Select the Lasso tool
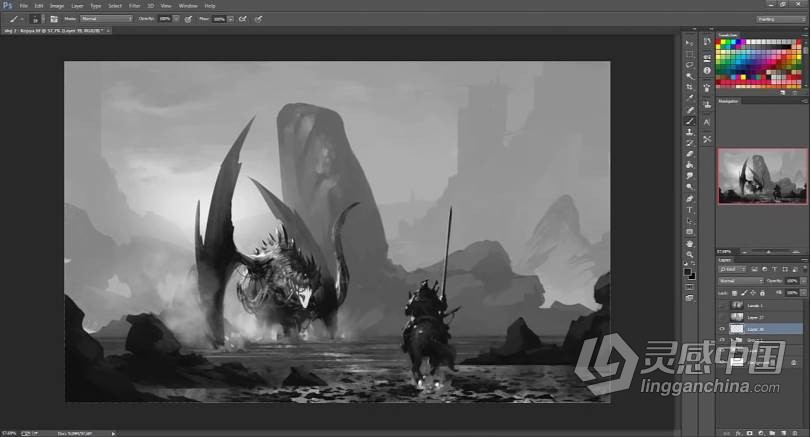Viewport: 810px width, 437px height. 689,65
